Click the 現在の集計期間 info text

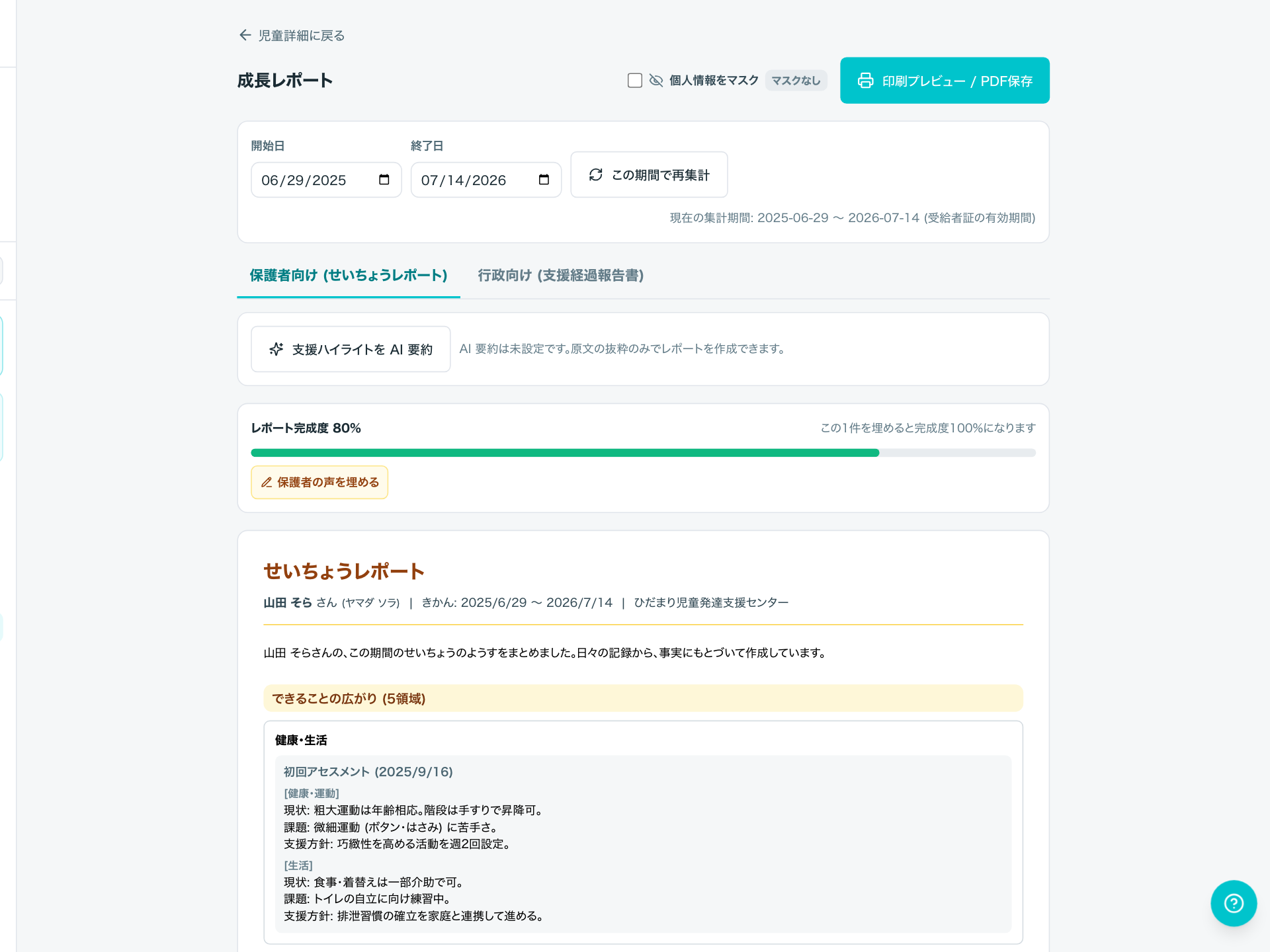click(853, 218)
